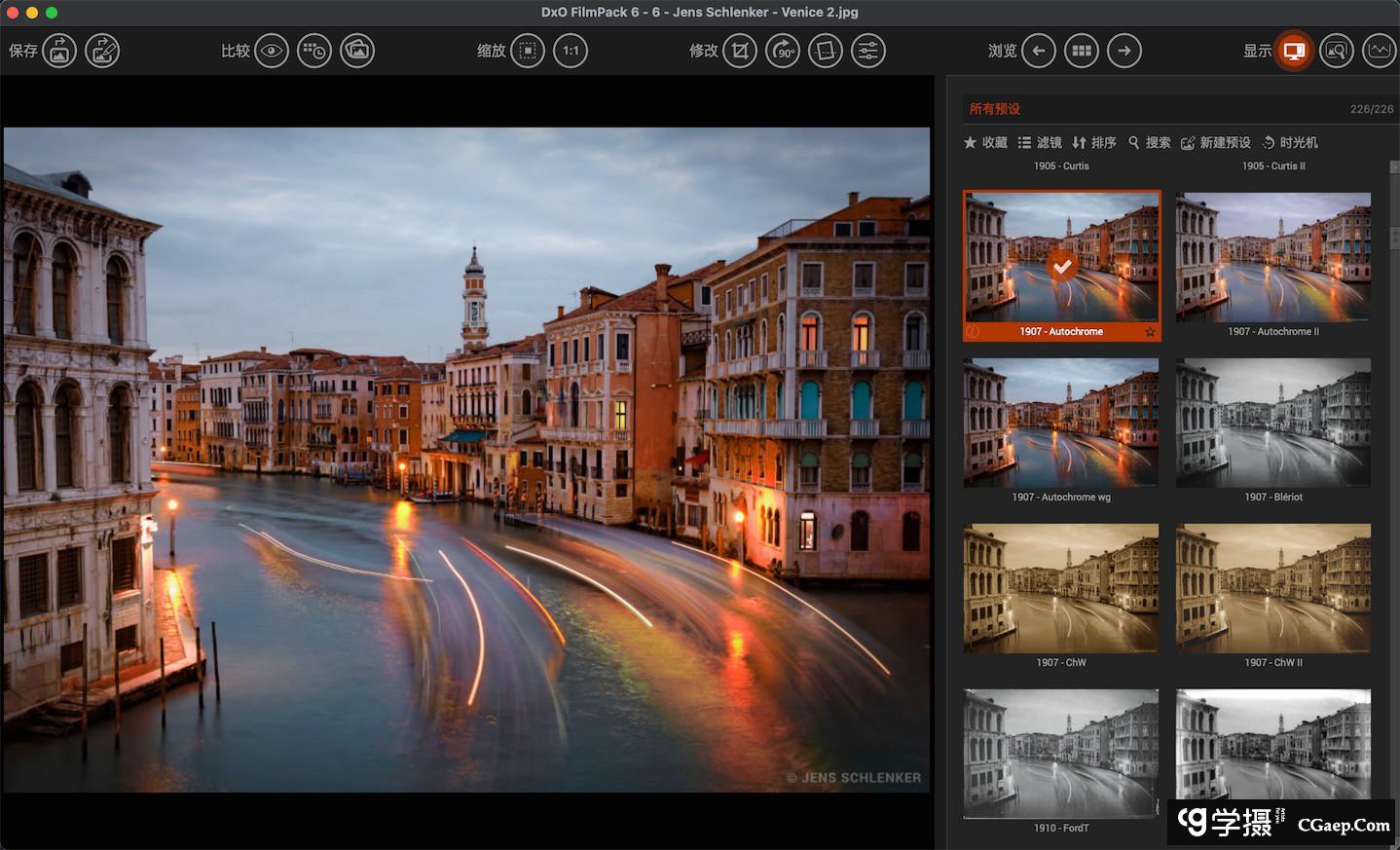
Task: Open the multi-image compare icon
Action: pos(357,51)
